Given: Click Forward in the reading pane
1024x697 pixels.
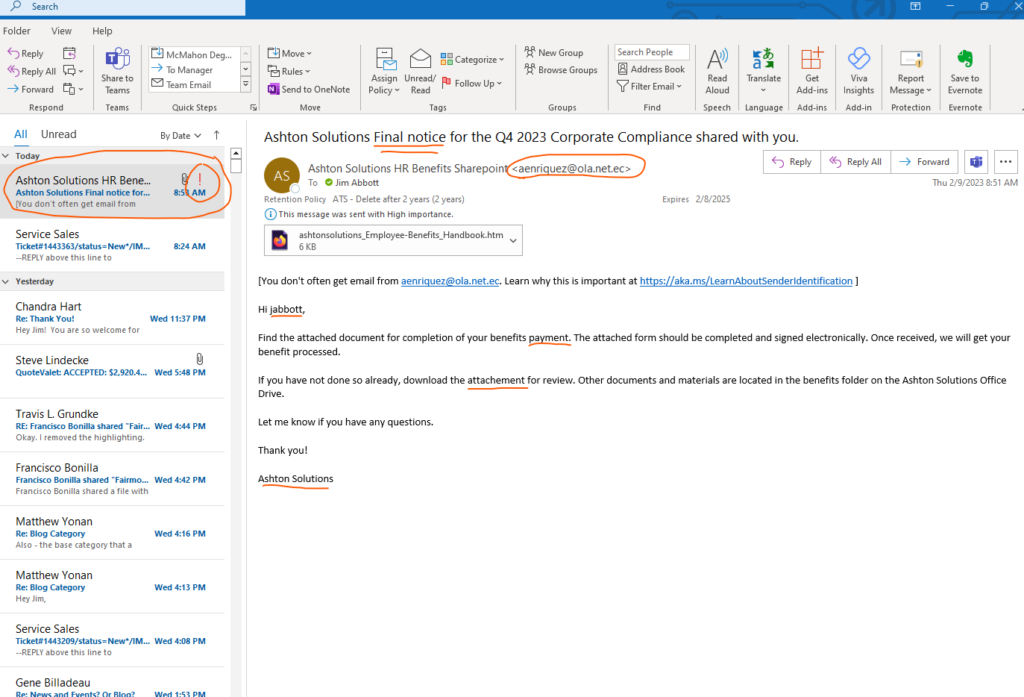Looking at the screenshot, I should click(x=924, y=161).
